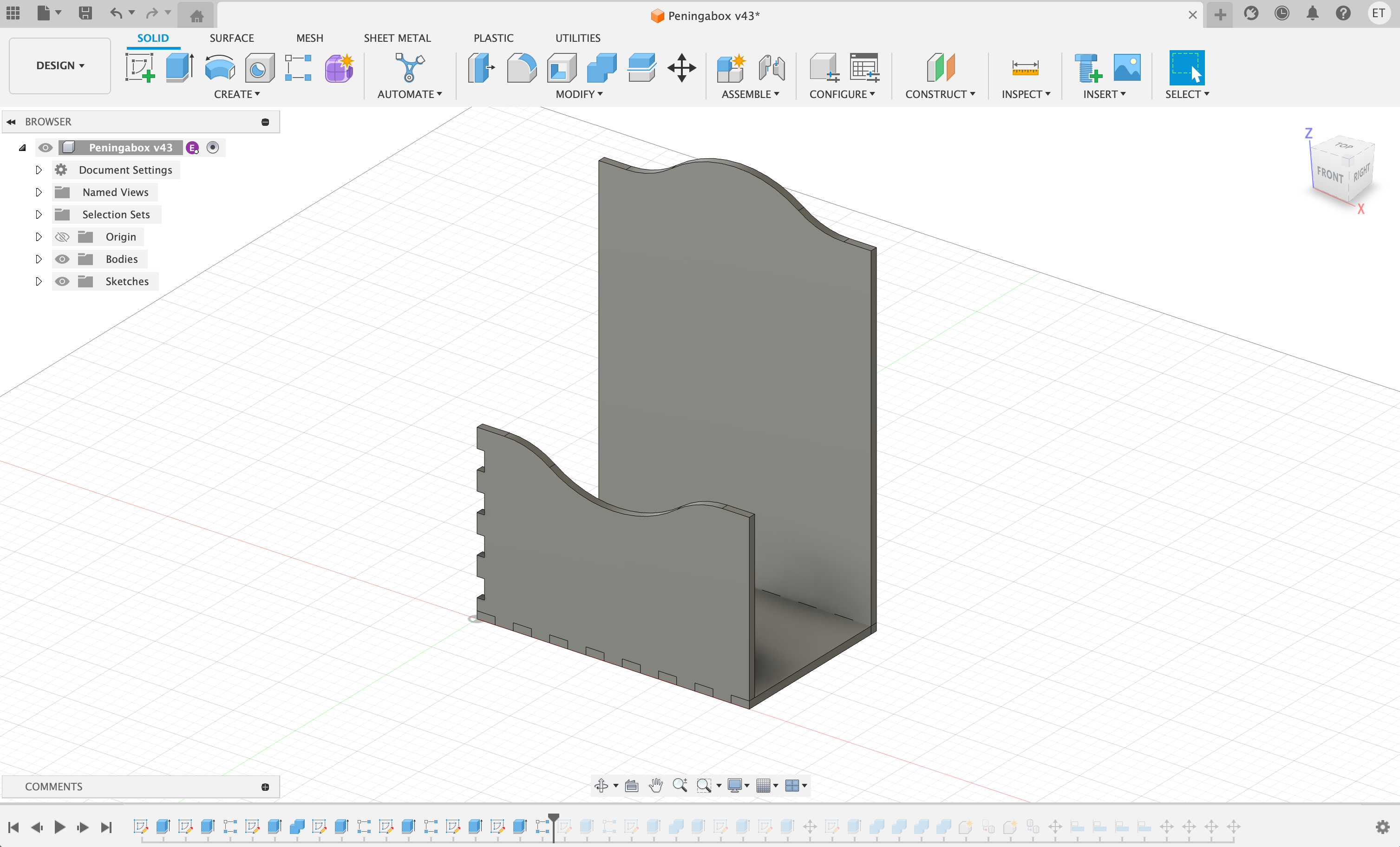
Task: Select the Fillet tool
Action: click(x=522, y=68)
